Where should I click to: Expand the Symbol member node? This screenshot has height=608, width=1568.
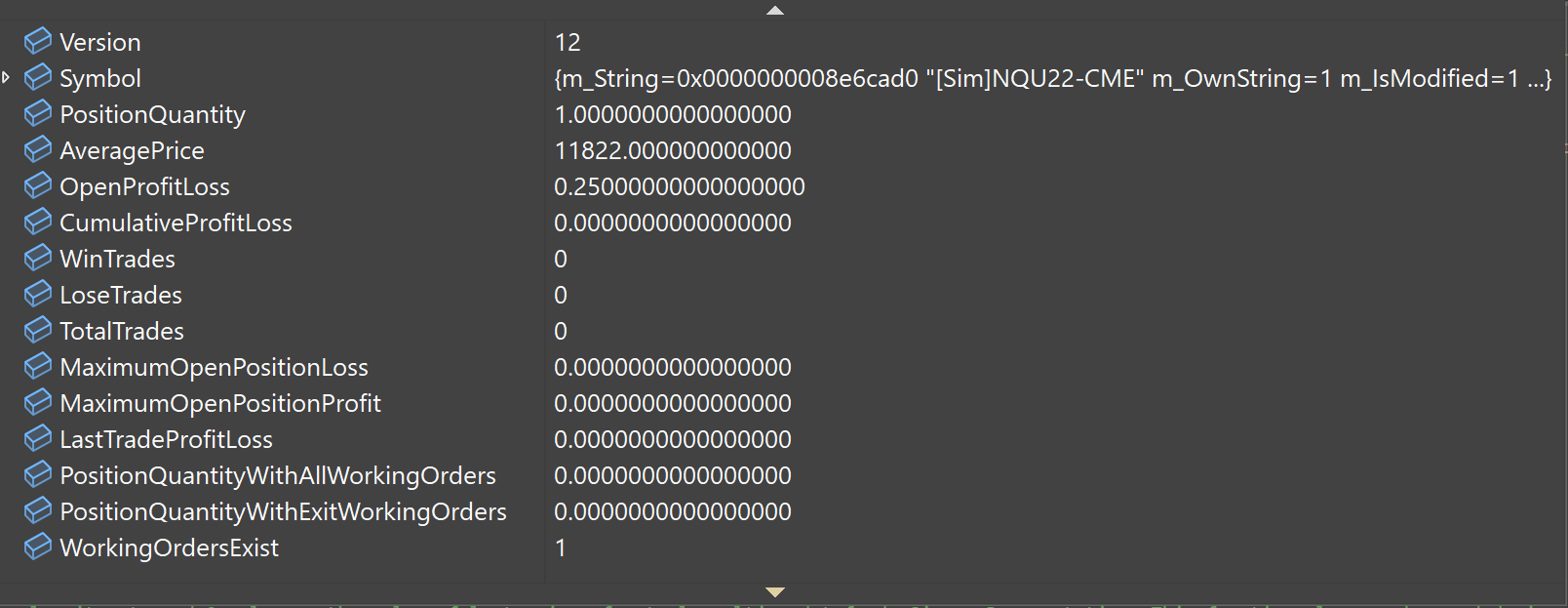(x=7, y=77)
